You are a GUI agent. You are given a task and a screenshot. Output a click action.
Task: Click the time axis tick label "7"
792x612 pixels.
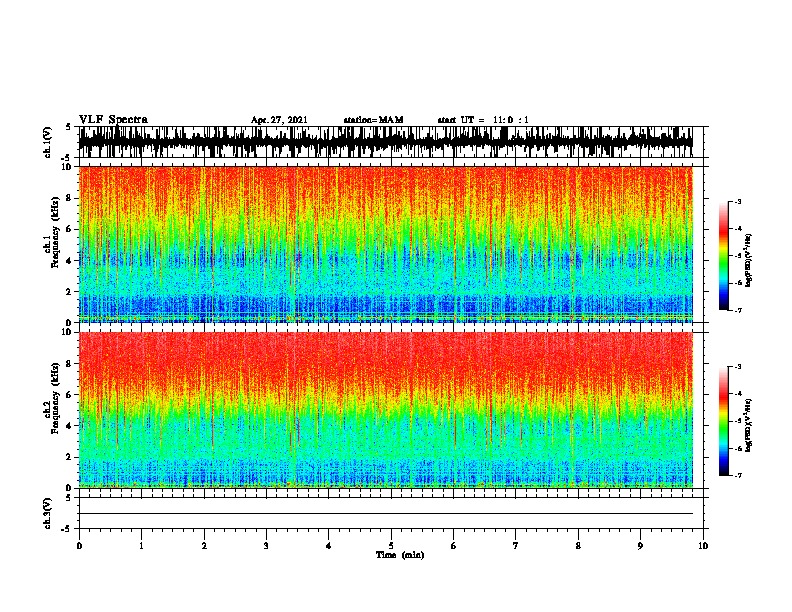pyautogui.click(x=516, y=546)
